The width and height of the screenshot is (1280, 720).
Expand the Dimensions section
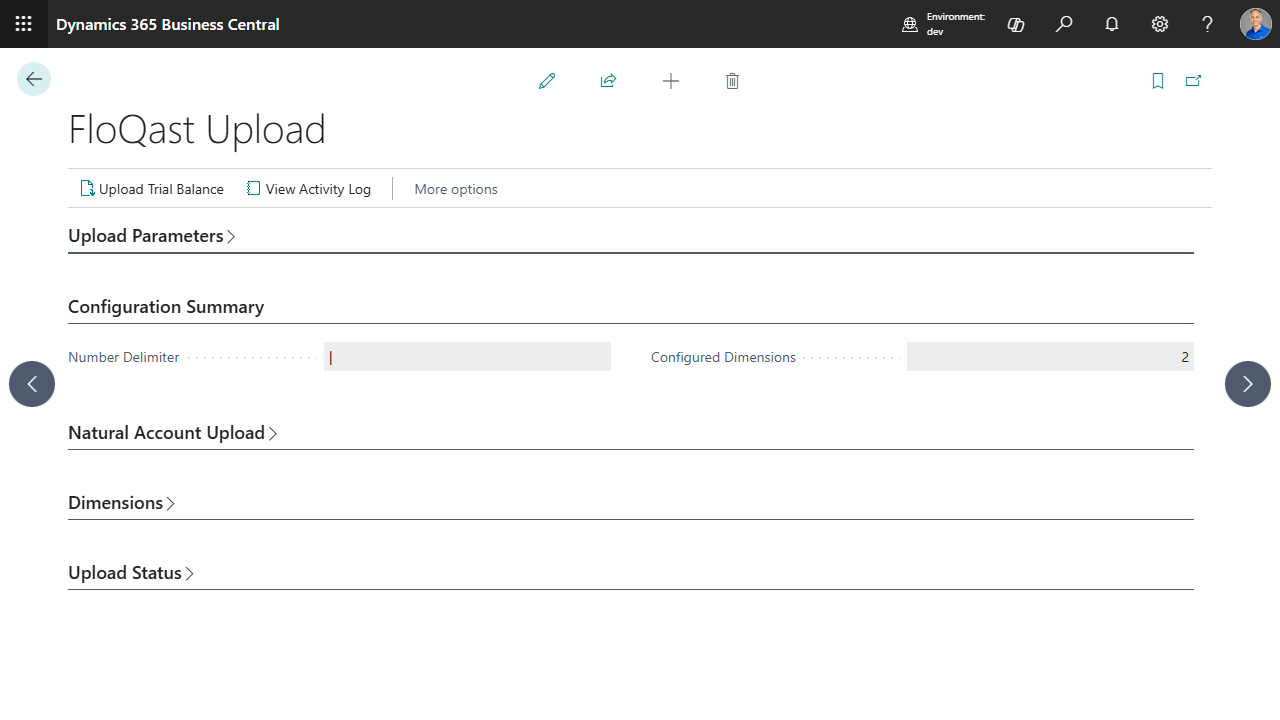pos(122,503)
